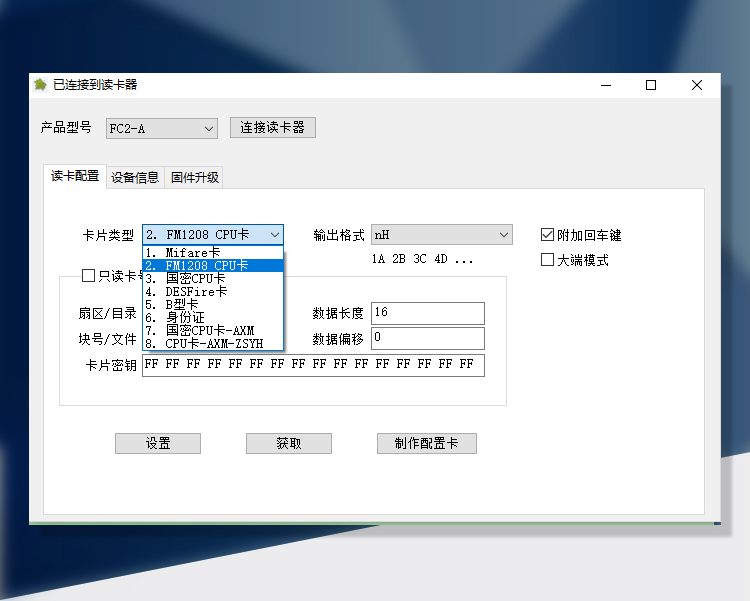The height and width of the screenshot is (601, 750).
Task: Click the green app icon in title bar
Action: point(40,85)
